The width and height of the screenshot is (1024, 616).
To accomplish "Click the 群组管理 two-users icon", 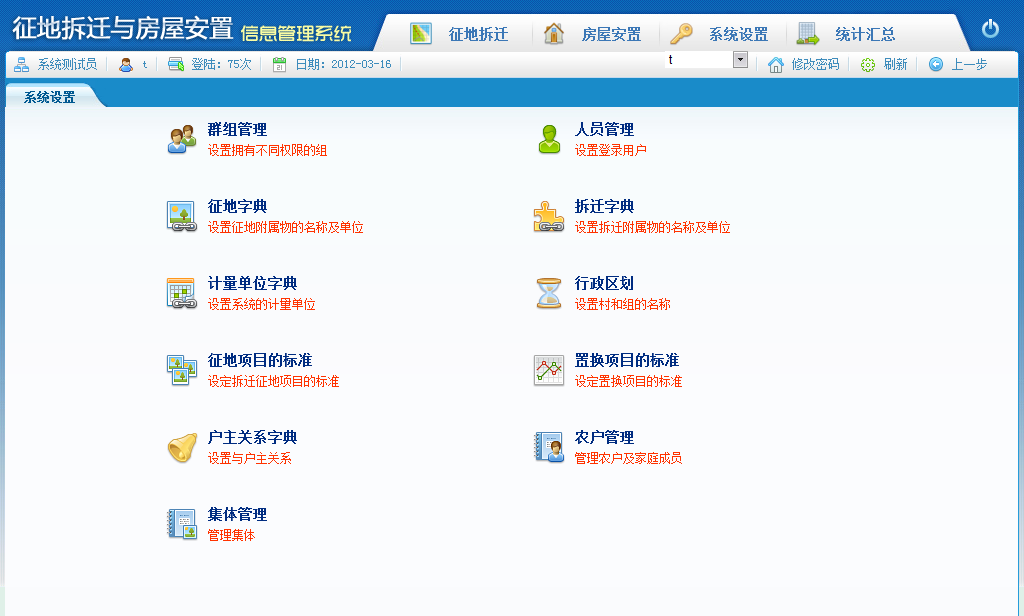I will point(182,139).
